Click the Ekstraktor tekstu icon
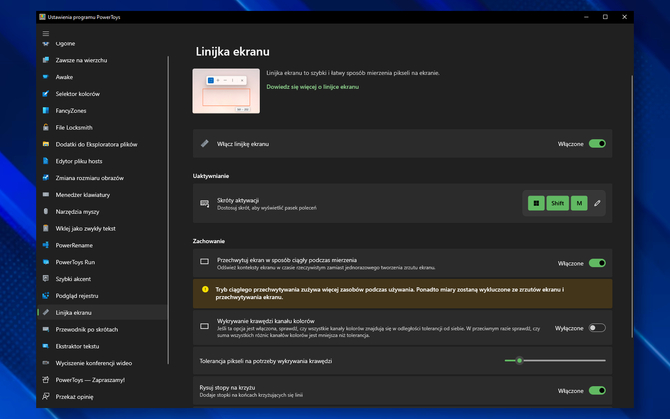This screenshot has height=419, width=670. (46, 346)
